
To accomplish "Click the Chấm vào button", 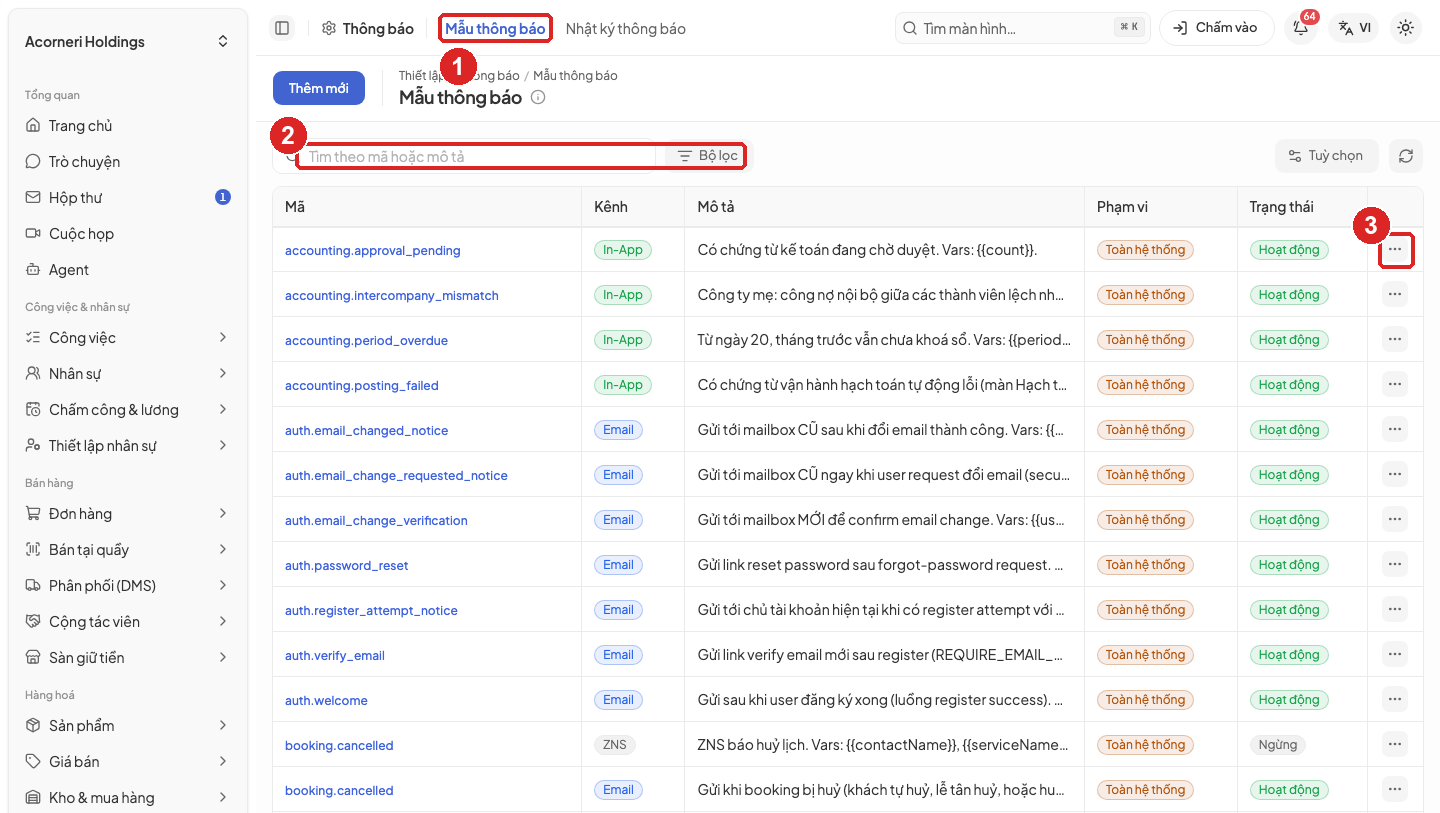I will pyautogui.click(x=1216, y=28).
